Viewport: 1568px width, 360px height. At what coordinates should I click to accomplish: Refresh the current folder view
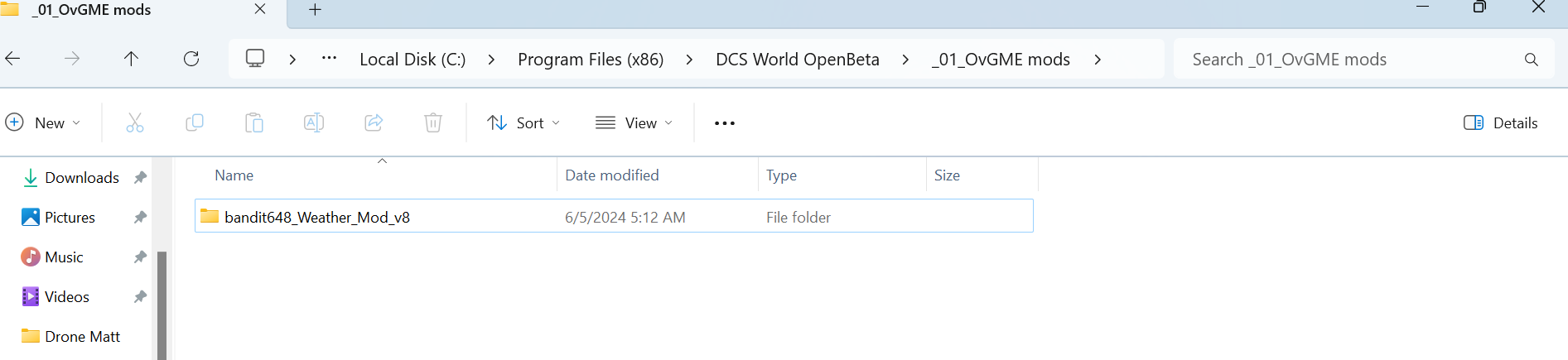[x=191, y=59]
